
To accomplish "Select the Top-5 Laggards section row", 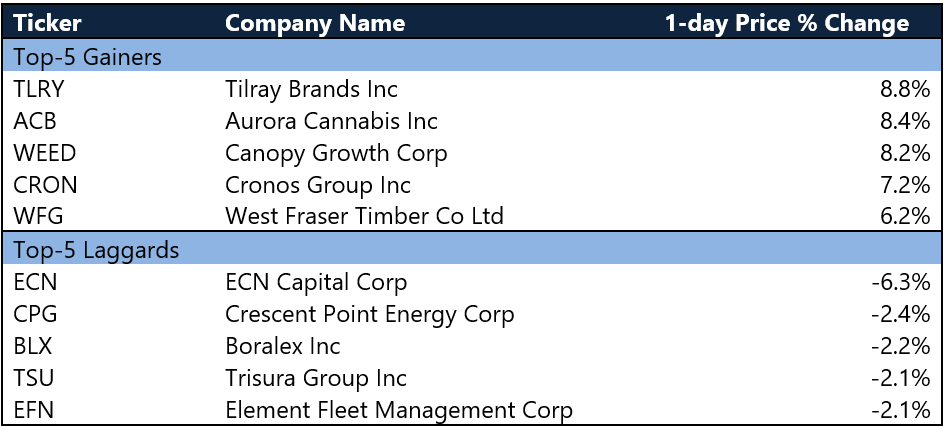I will 472,249.
